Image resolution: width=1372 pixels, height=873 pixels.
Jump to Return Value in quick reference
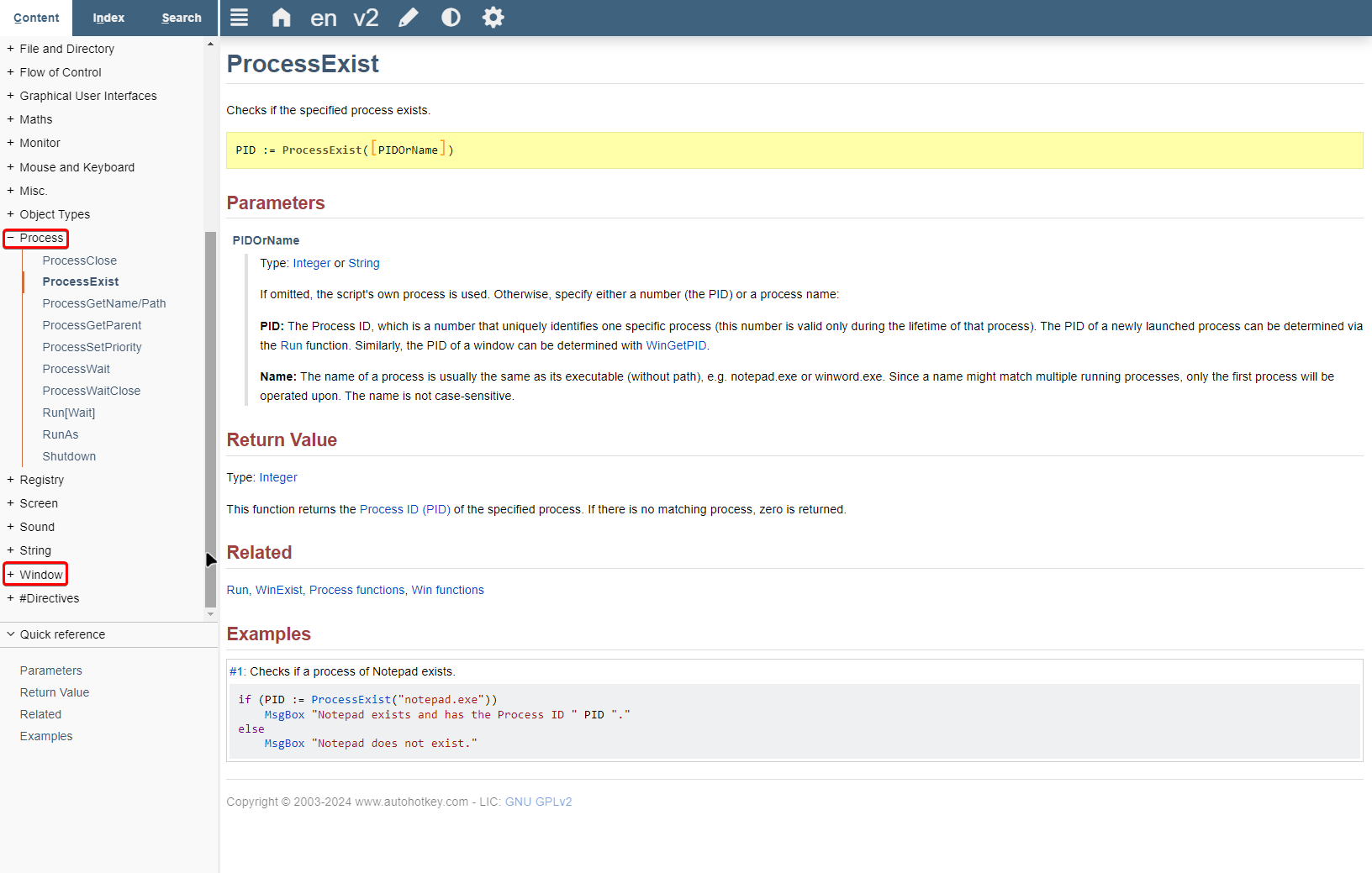coord(55,692)
